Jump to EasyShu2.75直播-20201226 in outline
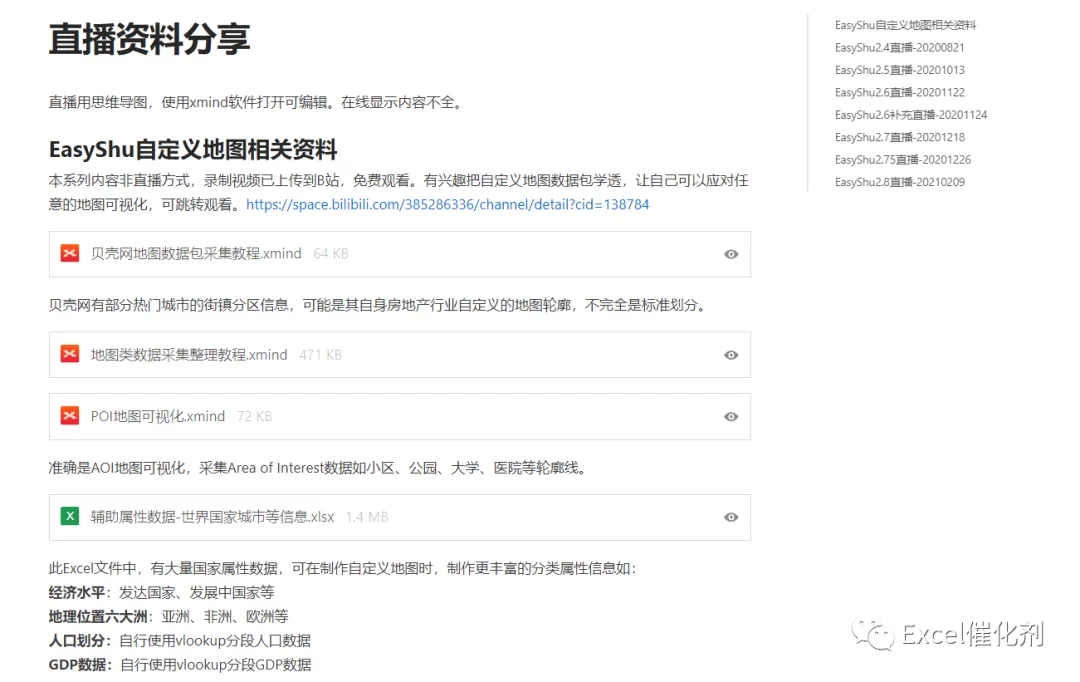The image size is (1080, 682). [902, 159]
